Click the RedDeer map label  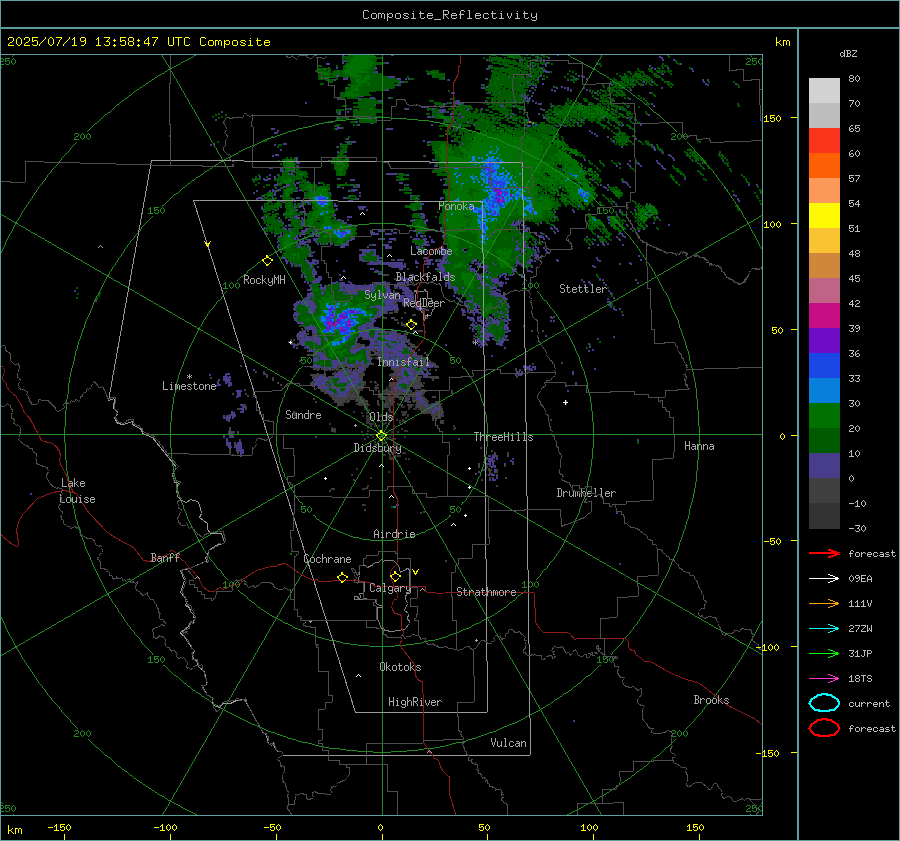tap(424, 303)
